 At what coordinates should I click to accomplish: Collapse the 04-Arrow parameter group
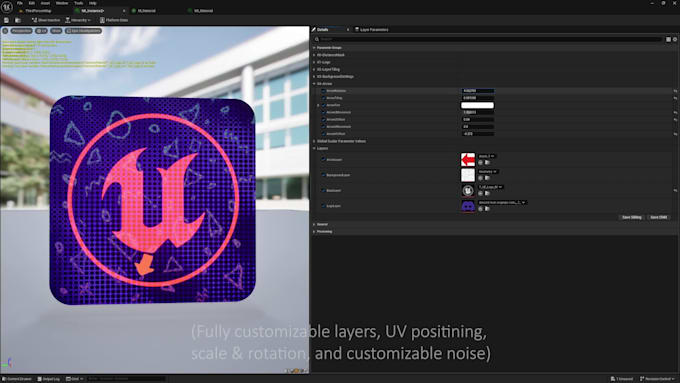coord(314,84)
